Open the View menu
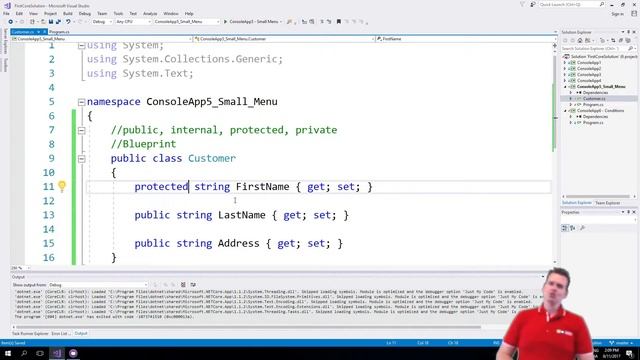The image size is (640, 360). pos(33,13)
